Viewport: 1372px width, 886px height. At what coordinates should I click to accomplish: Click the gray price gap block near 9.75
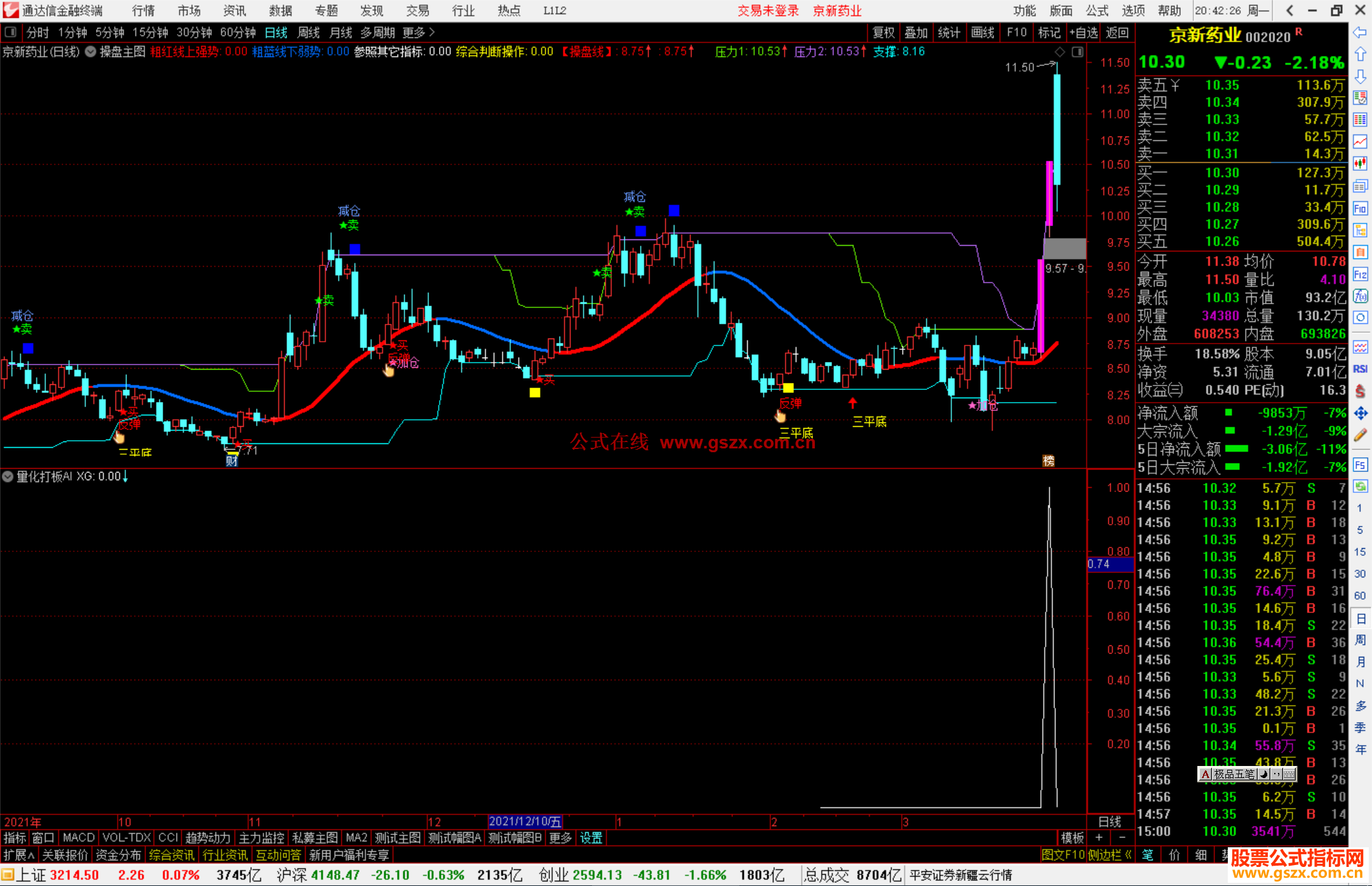(1065, 248)
